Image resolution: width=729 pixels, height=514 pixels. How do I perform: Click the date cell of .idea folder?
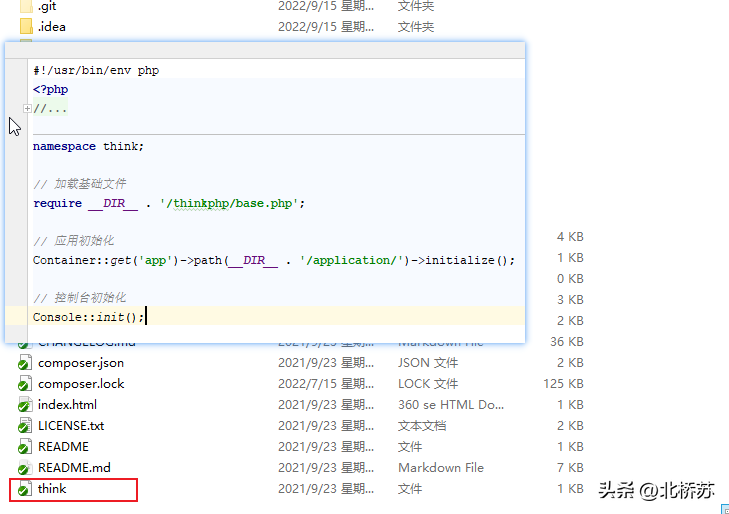pos(326,26)
